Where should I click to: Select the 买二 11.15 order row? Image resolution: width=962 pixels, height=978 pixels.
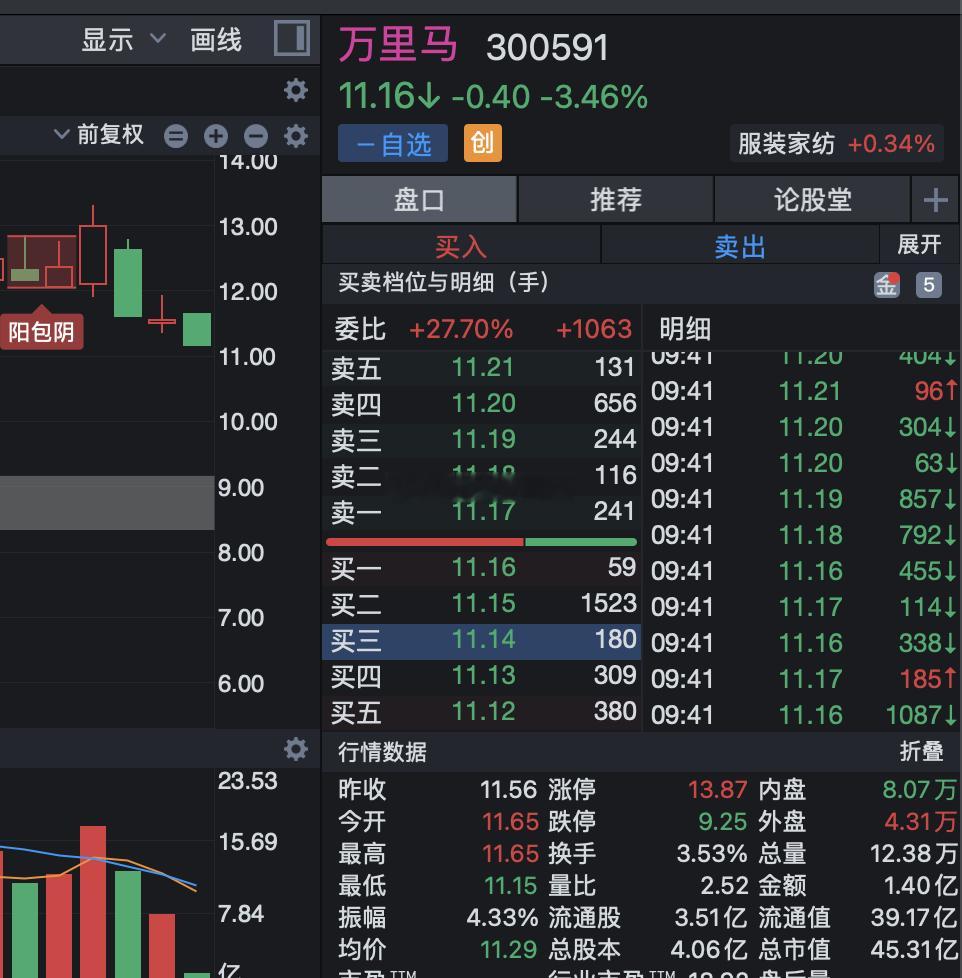(482, 604)
